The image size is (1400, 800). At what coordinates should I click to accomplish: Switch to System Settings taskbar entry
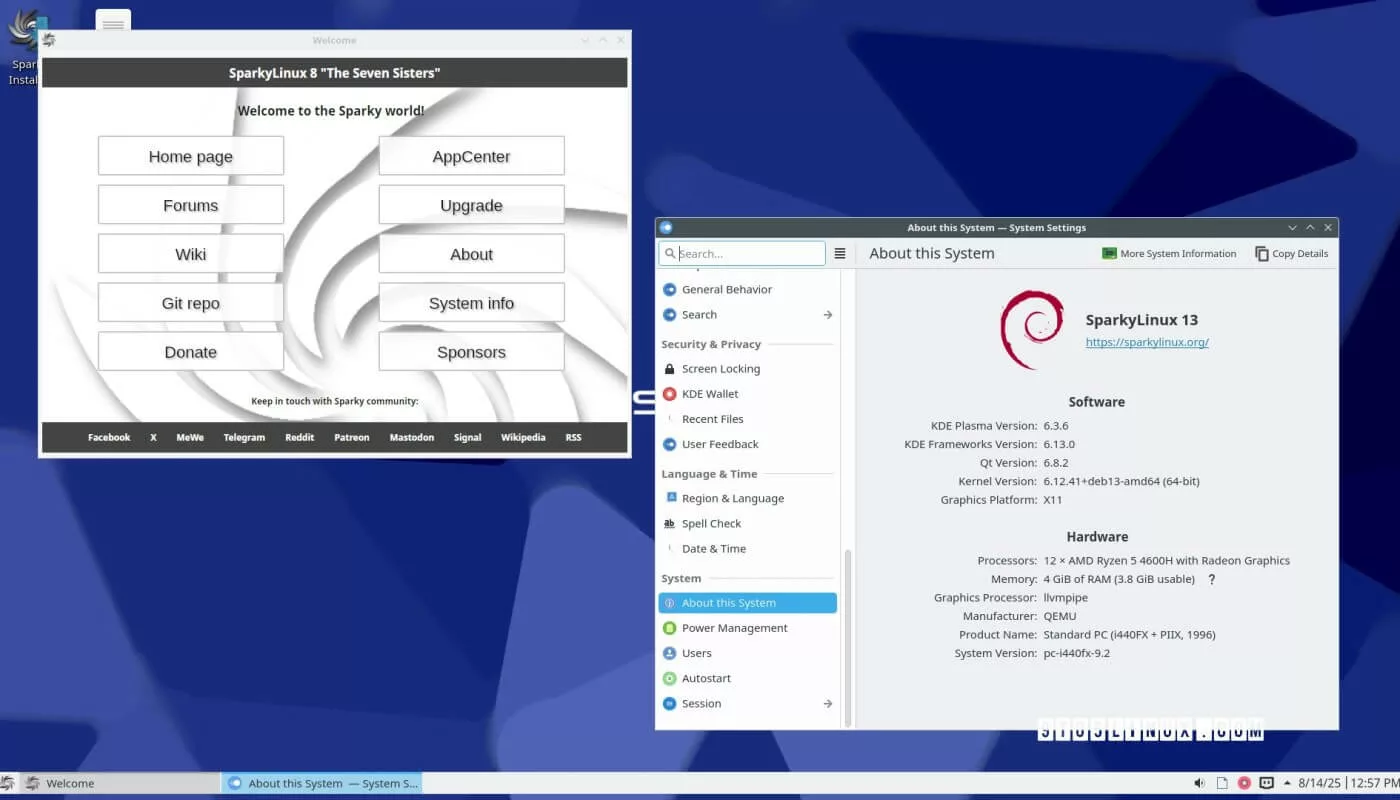click(x=322, y=783)
